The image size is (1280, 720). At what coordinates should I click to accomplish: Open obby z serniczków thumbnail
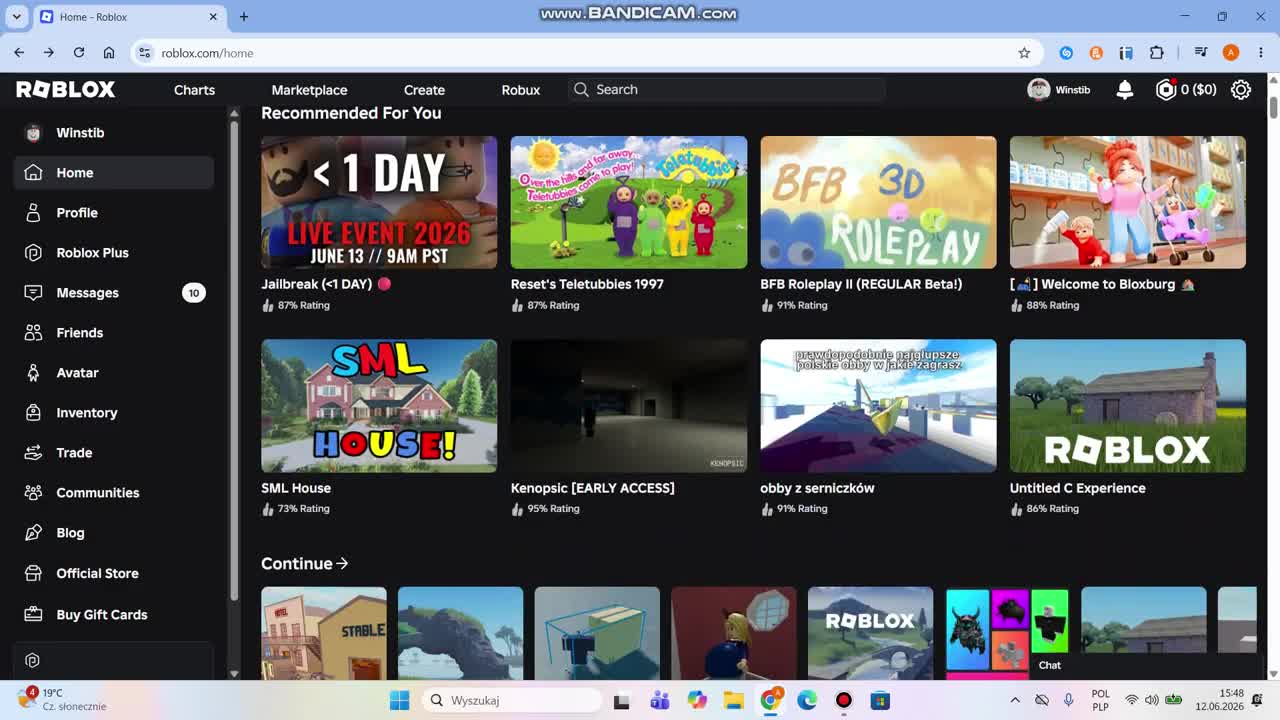pyautogui.click(x=878, y=406)
